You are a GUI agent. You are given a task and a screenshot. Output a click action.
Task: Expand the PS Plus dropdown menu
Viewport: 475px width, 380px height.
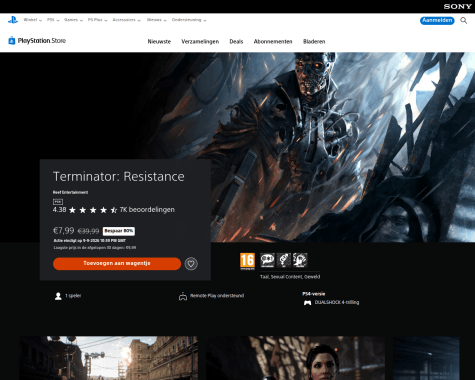97,20
